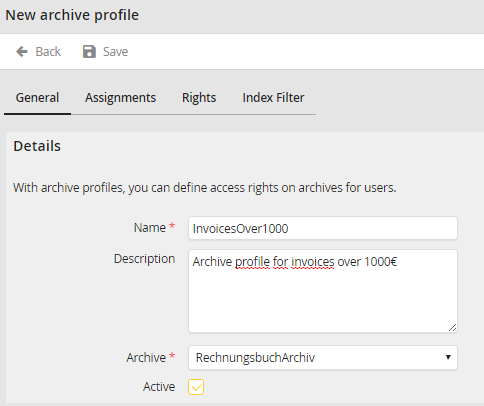Open the Assignments tab
This screenshot has height=406, width=484.
120,98
